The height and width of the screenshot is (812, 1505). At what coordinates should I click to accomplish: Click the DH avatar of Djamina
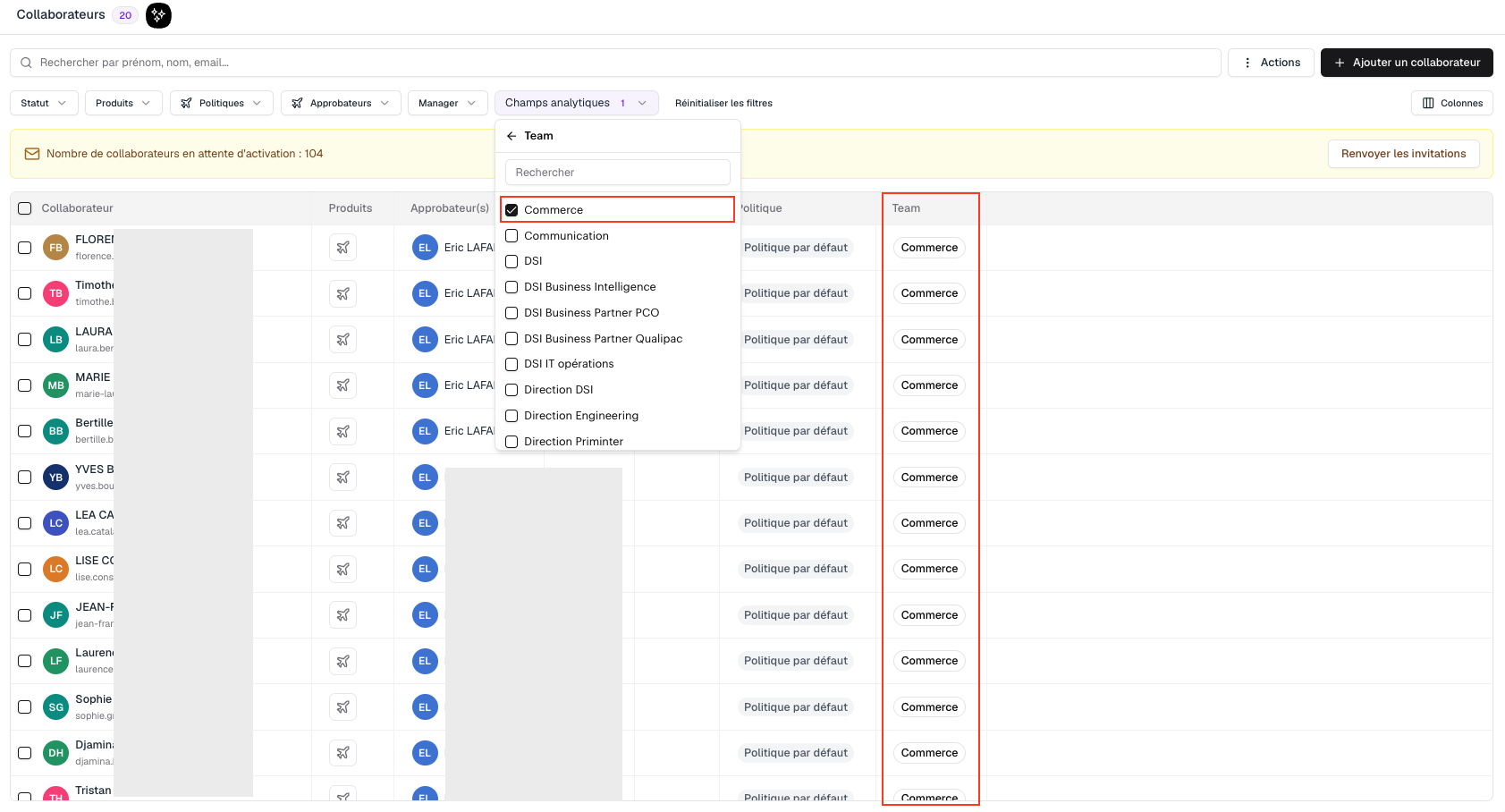click(56, 753)
